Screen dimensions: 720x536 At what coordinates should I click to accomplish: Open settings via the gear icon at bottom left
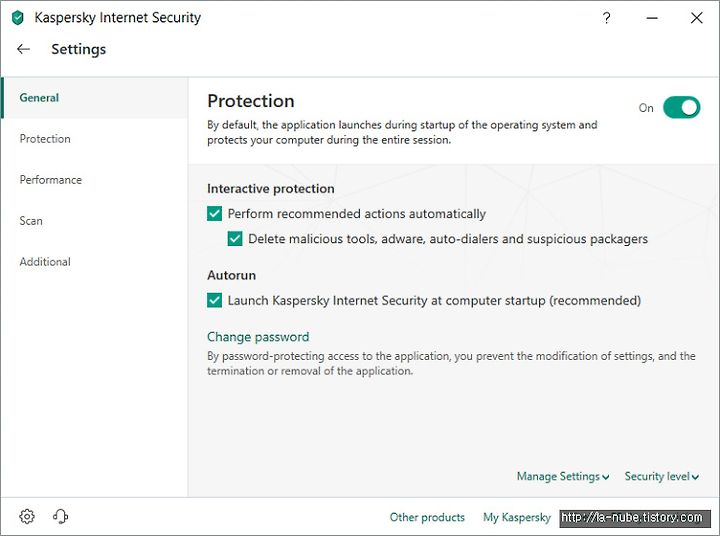click(x=27, y=516)
